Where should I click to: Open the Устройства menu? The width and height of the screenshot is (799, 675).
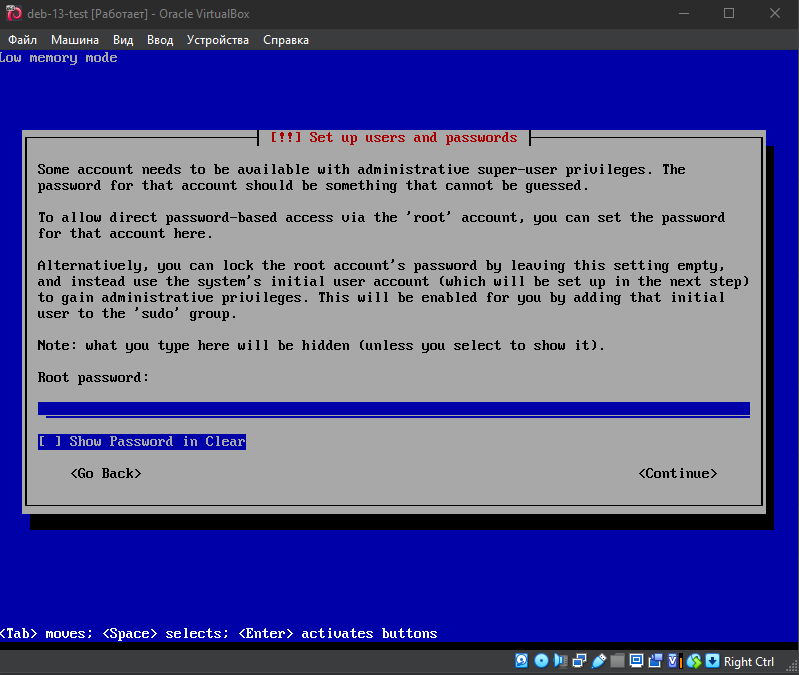(x=218, y=40)
